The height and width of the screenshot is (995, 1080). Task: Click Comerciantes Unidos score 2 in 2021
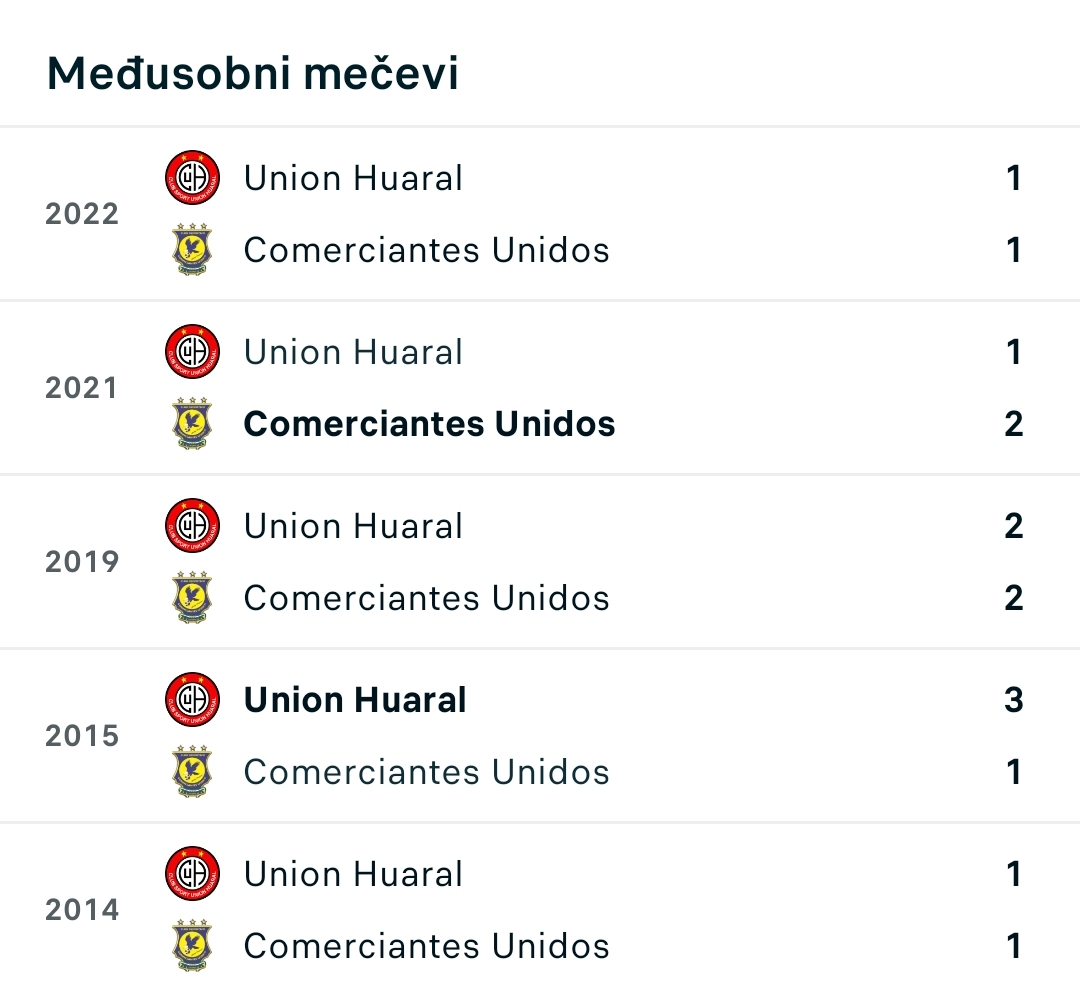coord(1014,423)
